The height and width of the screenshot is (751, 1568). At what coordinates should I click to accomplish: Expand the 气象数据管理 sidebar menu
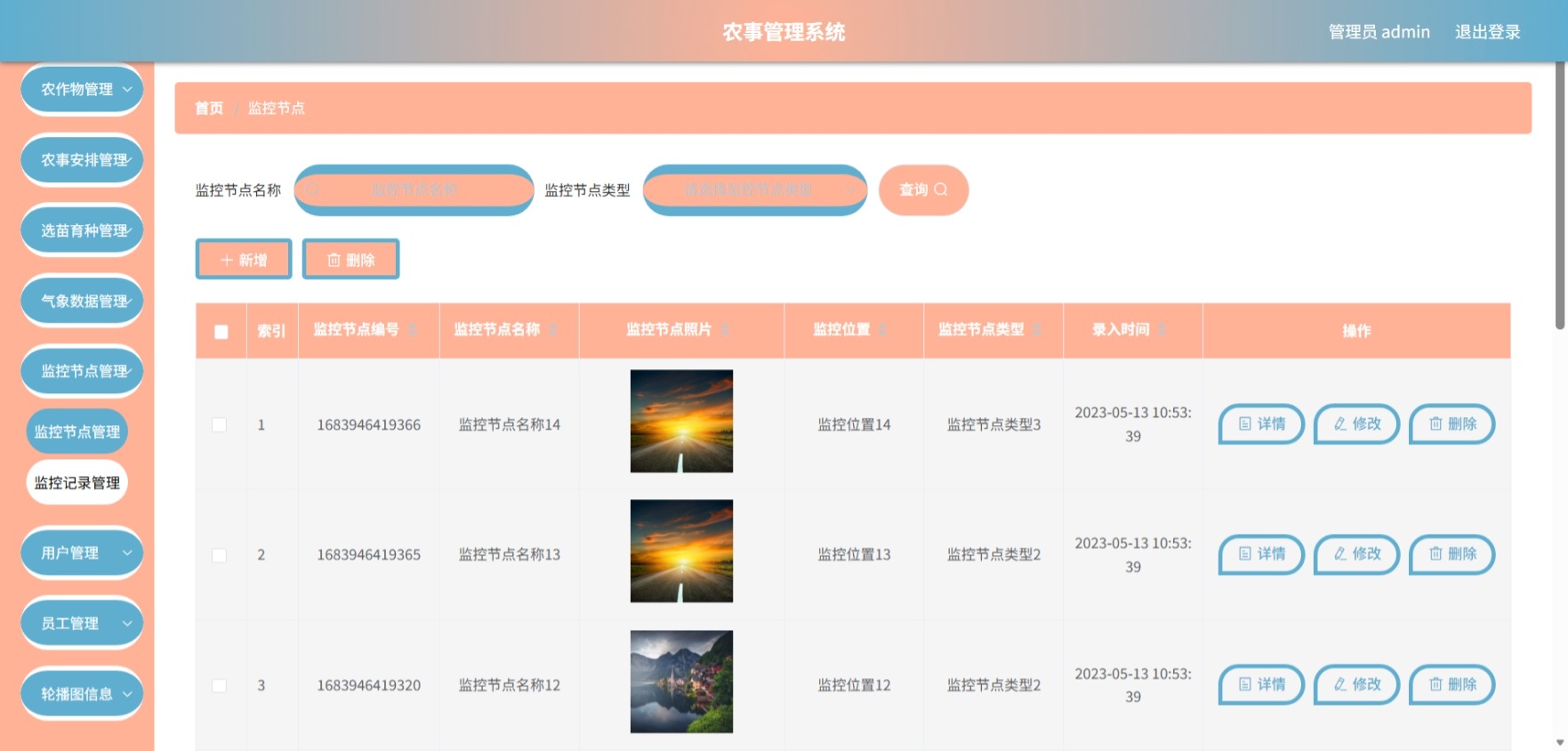(82, 301)
